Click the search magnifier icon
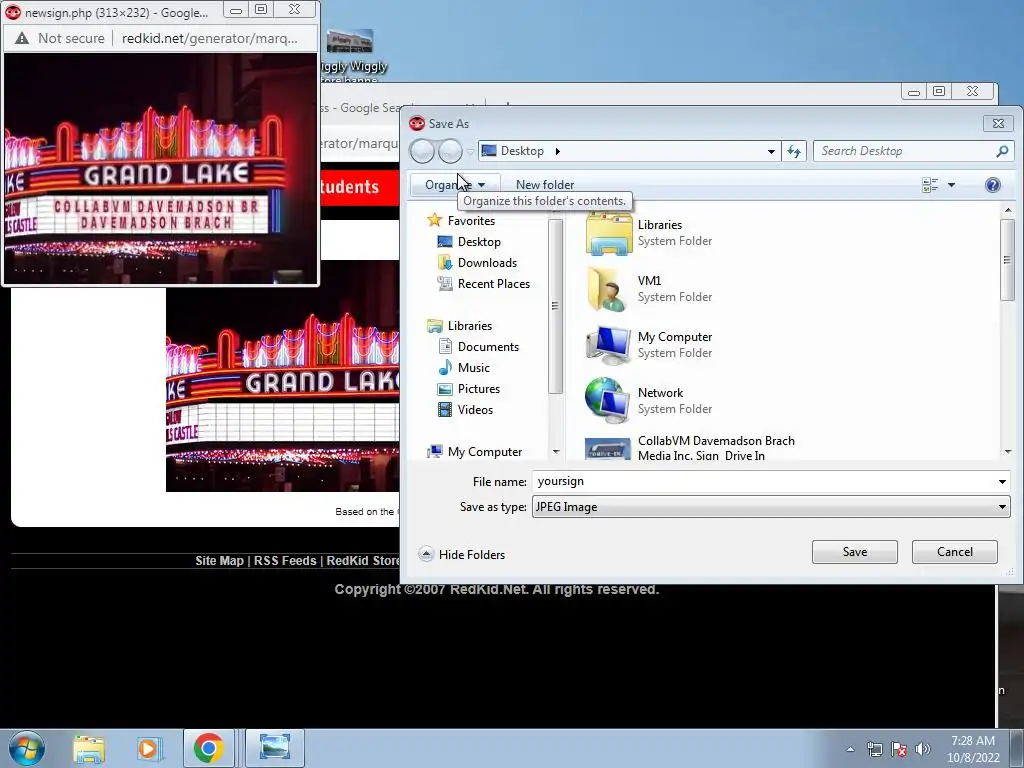Screen dimensions: 1024x768 (x=1002, y=151)
